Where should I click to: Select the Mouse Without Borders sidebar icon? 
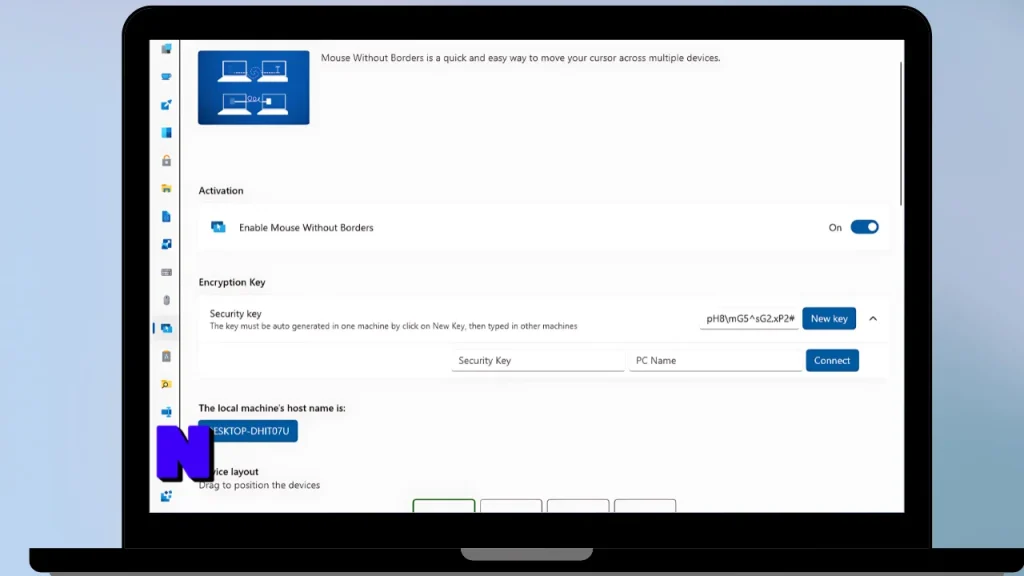click(167, 328)
